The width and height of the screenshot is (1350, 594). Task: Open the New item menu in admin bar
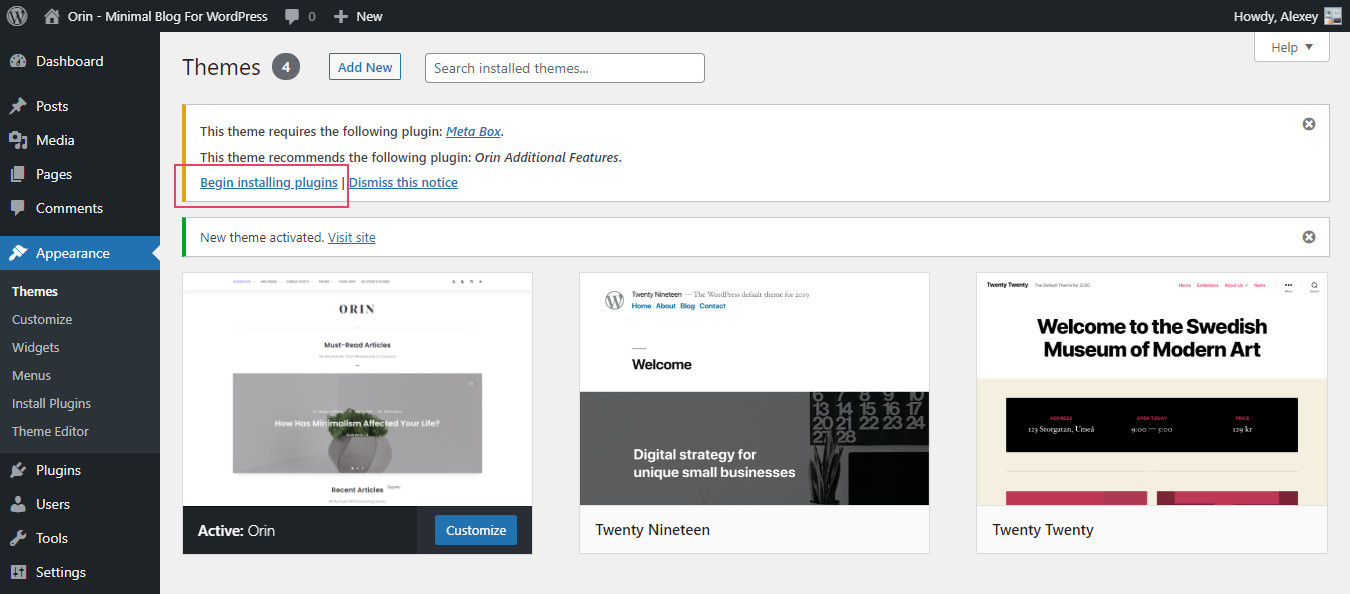pyautogui.click(x=357, y=15)
